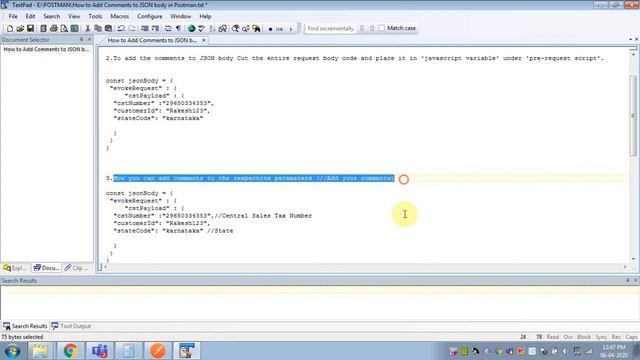Redo edit with toolbar Redo arrow

[x=132, y=29]
